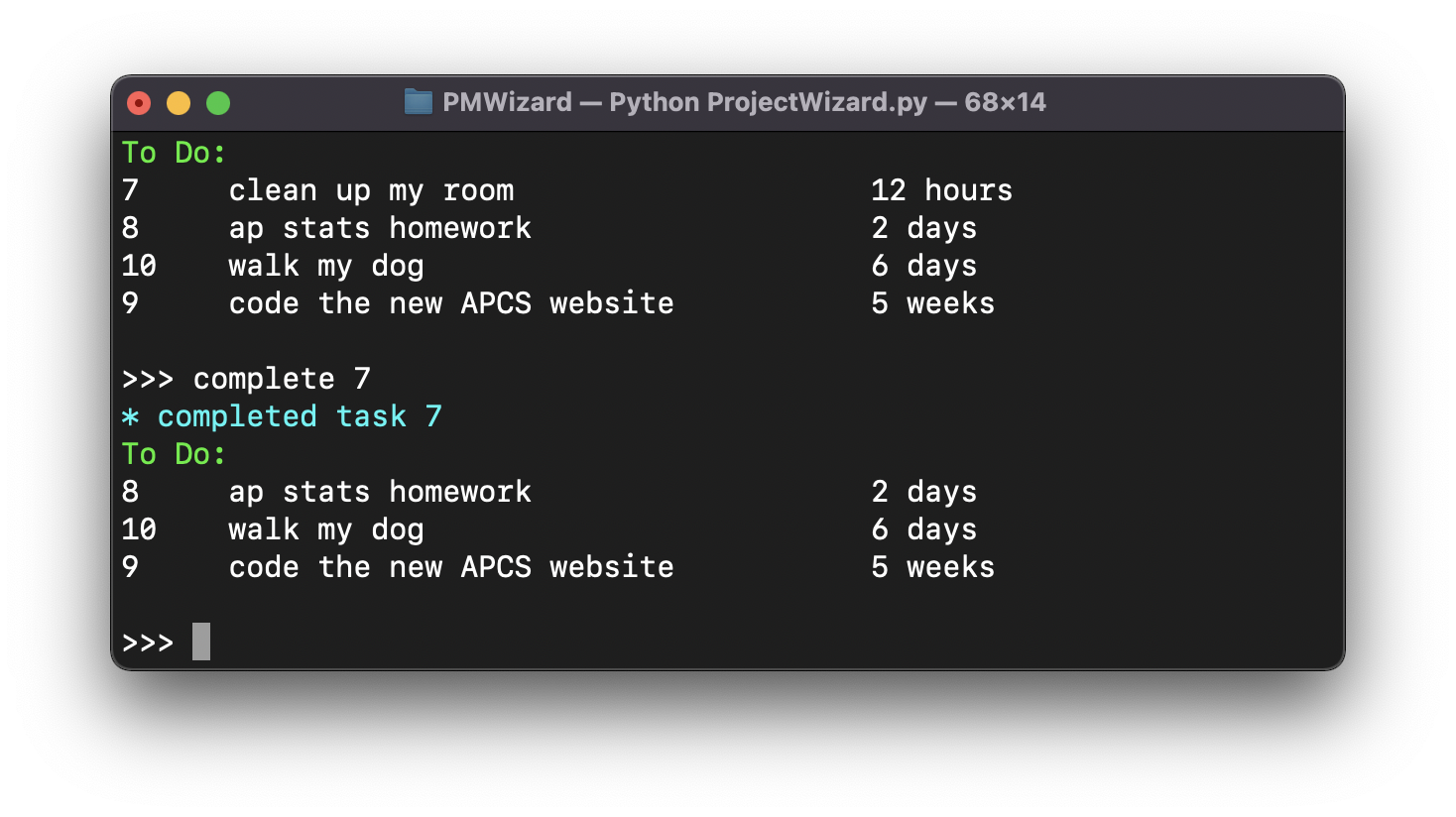Click the asterisk before 'completed task 7'
1456x817 pixels.
click(132, 416)
